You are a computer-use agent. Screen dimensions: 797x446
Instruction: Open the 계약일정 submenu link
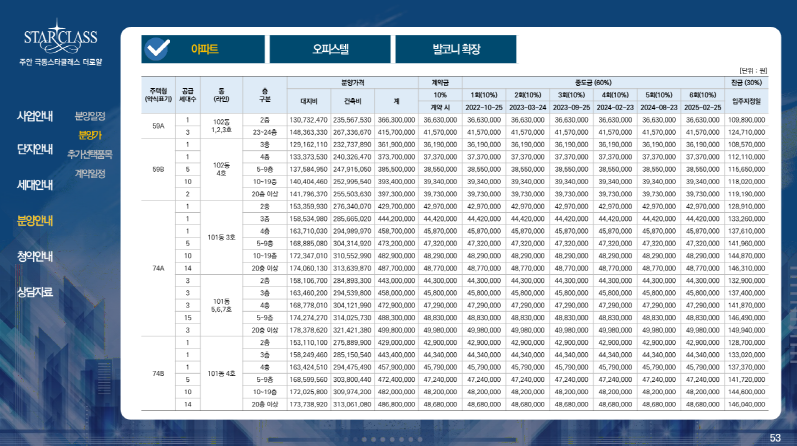(x=90, y=173)
